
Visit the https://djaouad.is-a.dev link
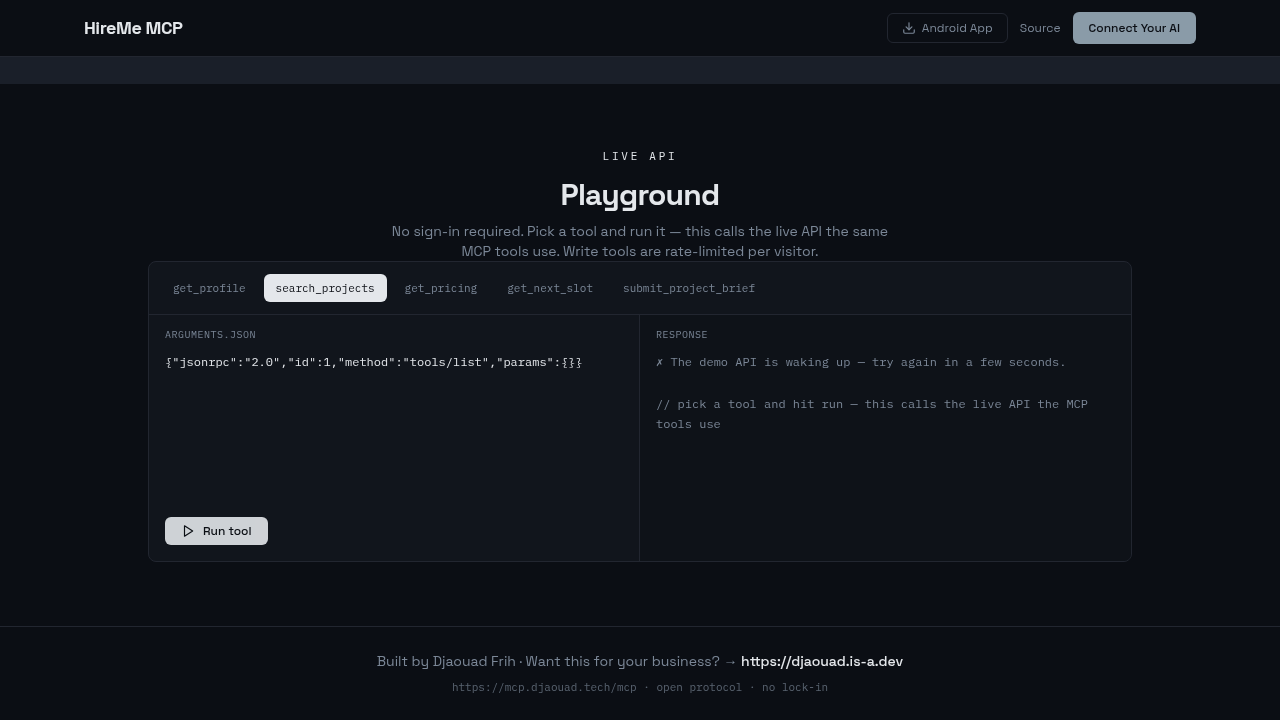click(x=822, y=661)
